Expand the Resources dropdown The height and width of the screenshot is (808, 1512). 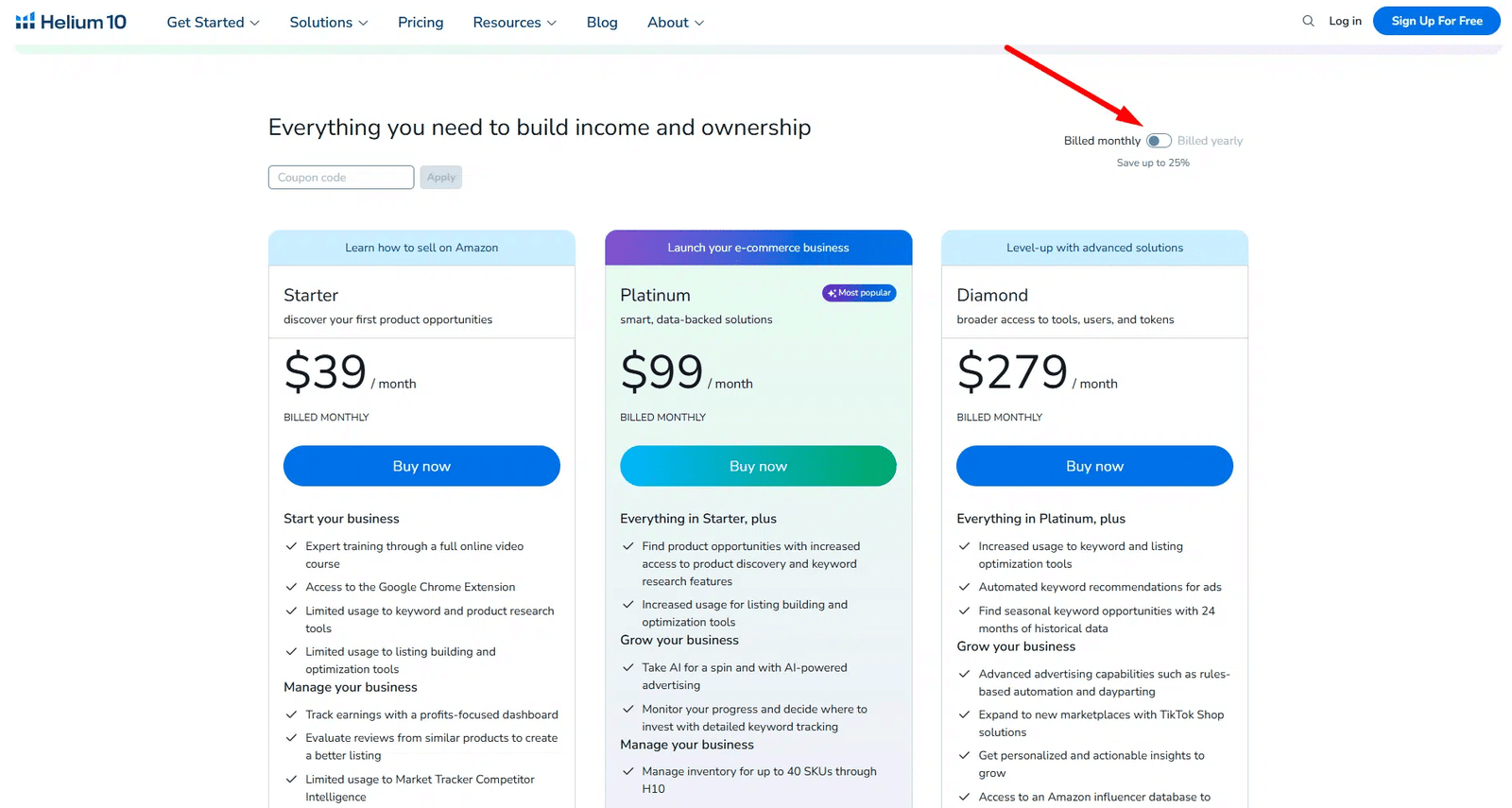[514, 23]
